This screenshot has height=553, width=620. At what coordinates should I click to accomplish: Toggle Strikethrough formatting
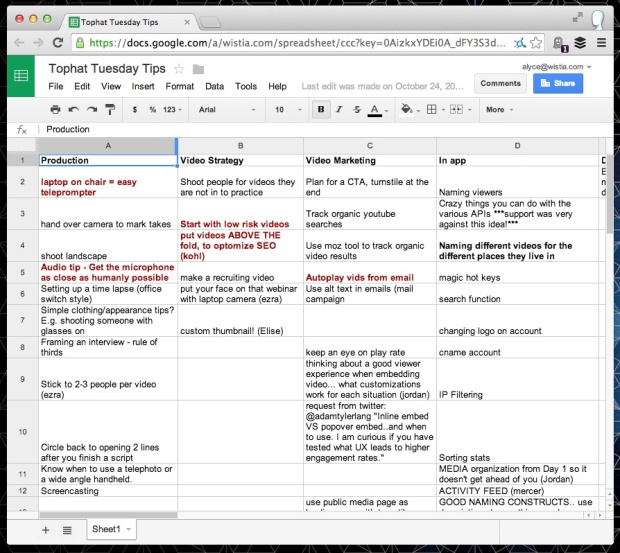(357, 109)
